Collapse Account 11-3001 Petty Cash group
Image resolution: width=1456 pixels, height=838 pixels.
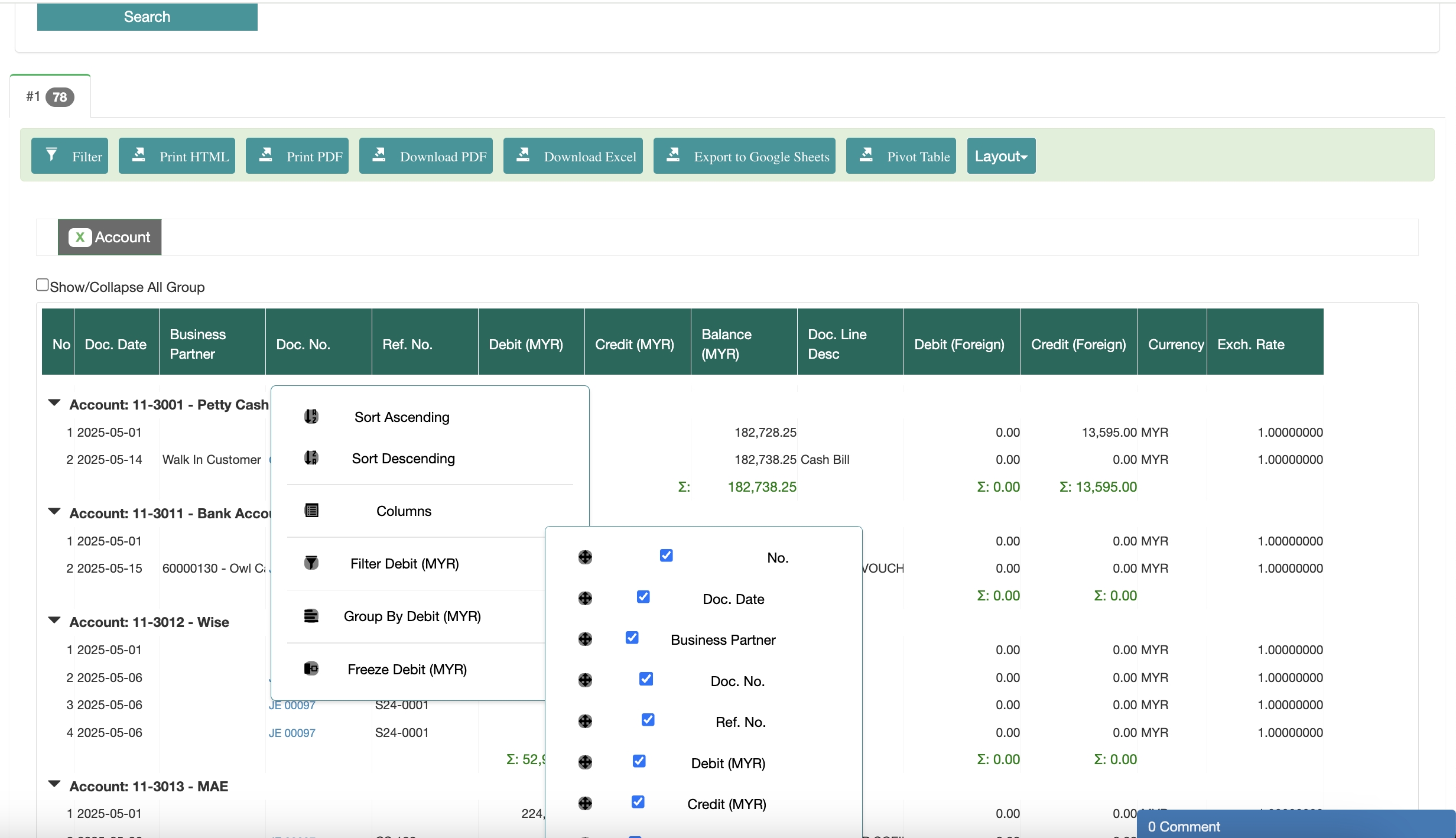coord(54,403)
